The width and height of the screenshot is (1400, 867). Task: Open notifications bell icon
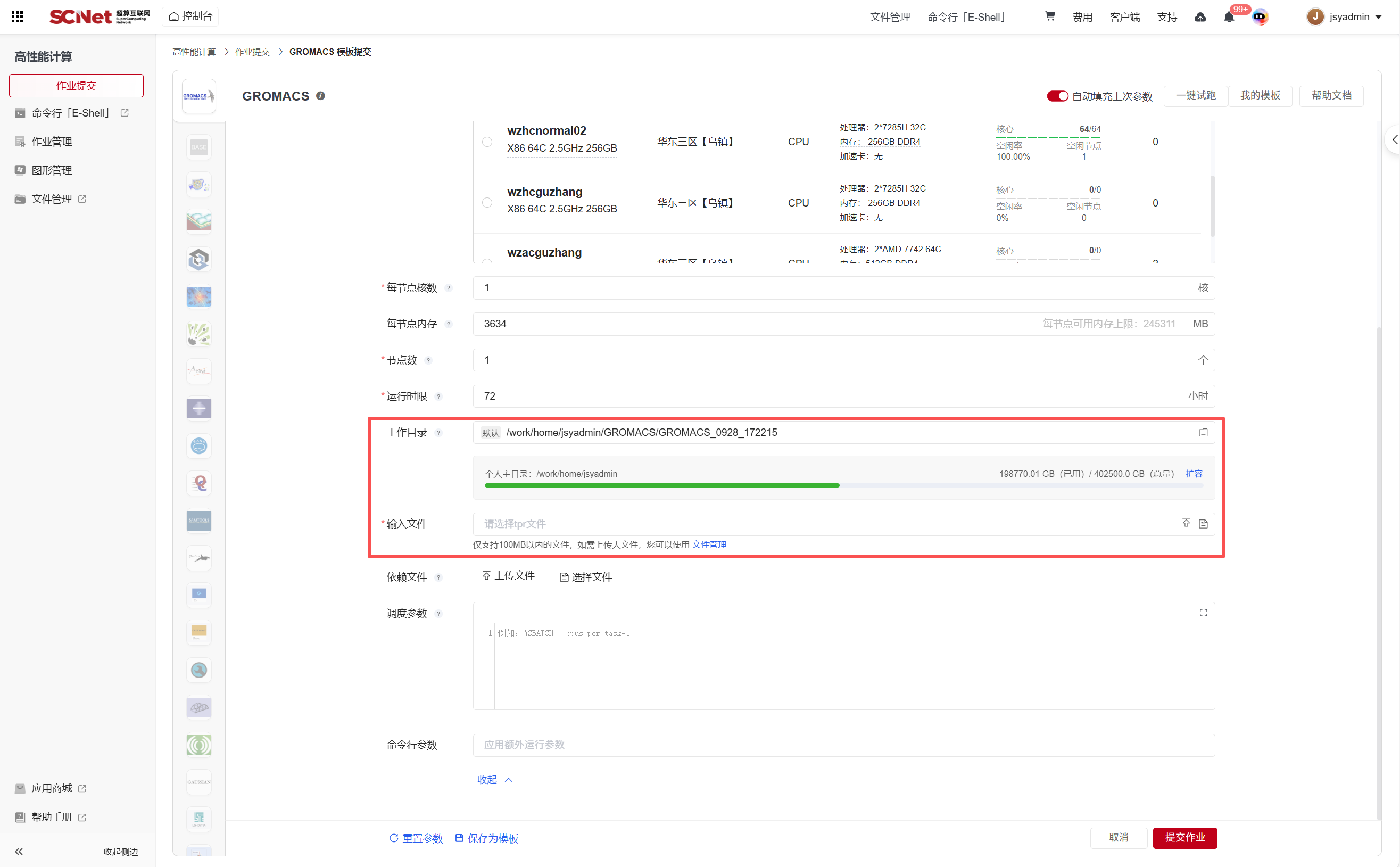click(1229, 17)
